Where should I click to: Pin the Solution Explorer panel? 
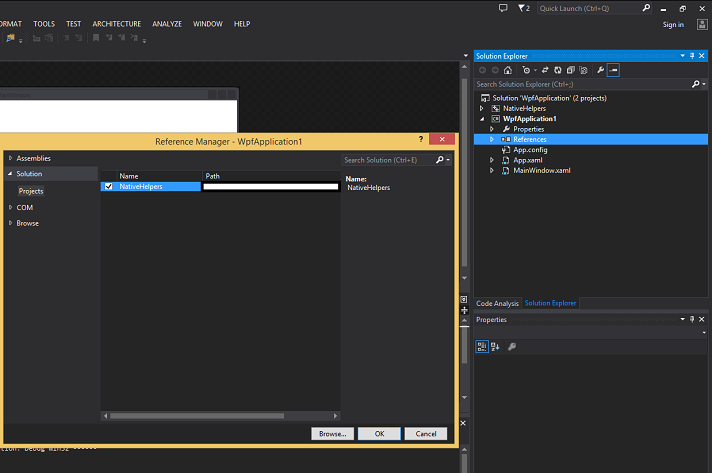(692, 56)
